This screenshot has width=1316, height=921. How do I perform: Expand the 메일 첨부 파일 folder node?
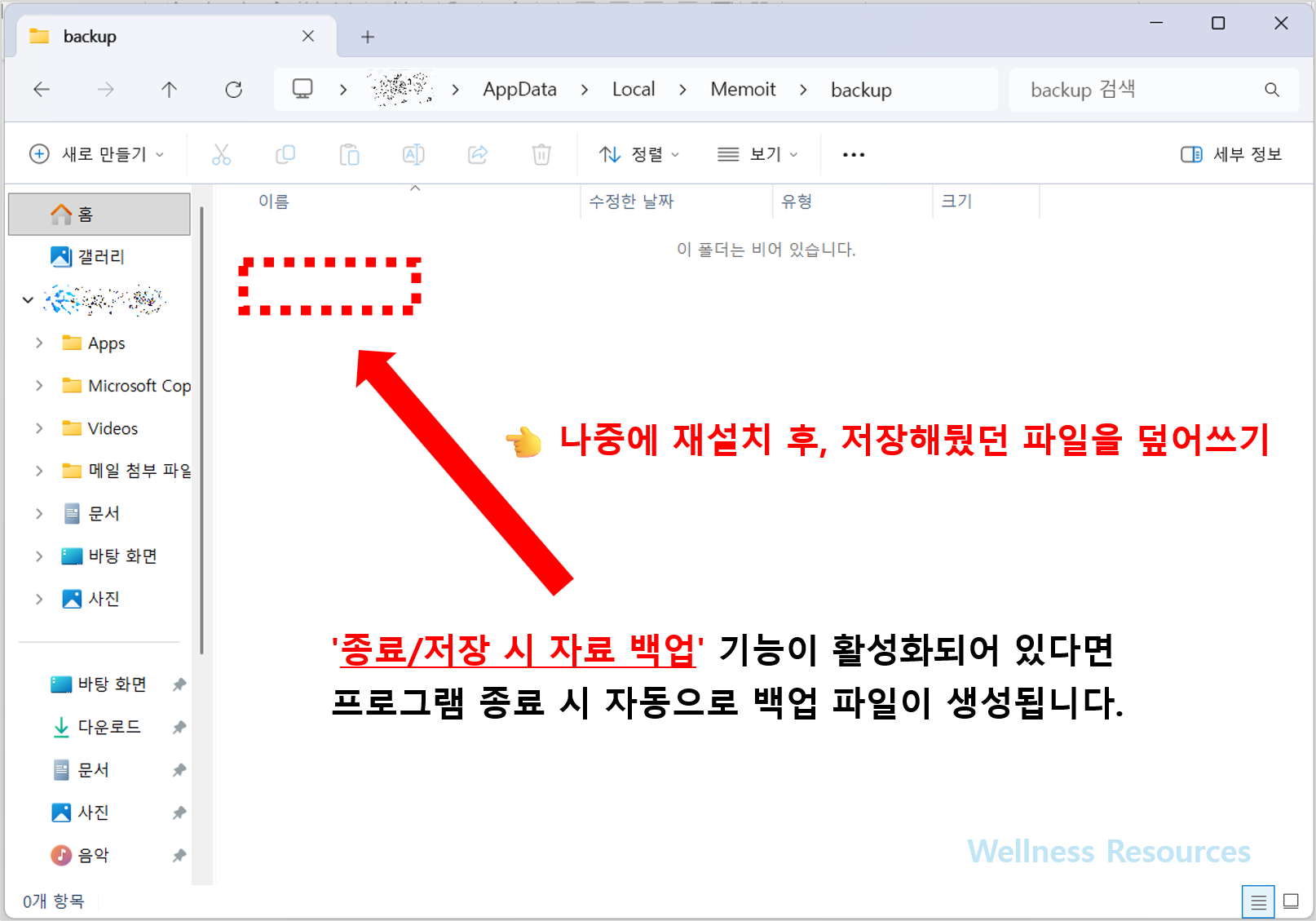39,471
